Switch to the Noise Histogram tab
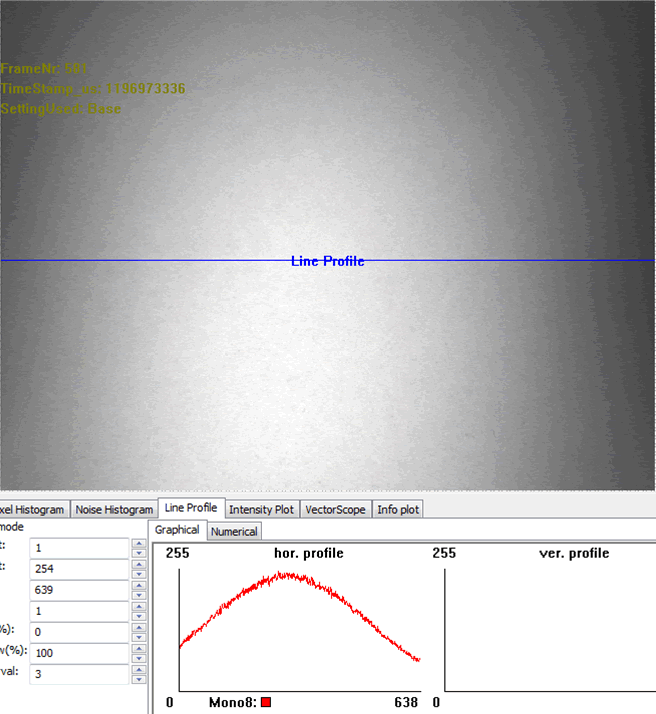656x714 pixels. [115, 510]
